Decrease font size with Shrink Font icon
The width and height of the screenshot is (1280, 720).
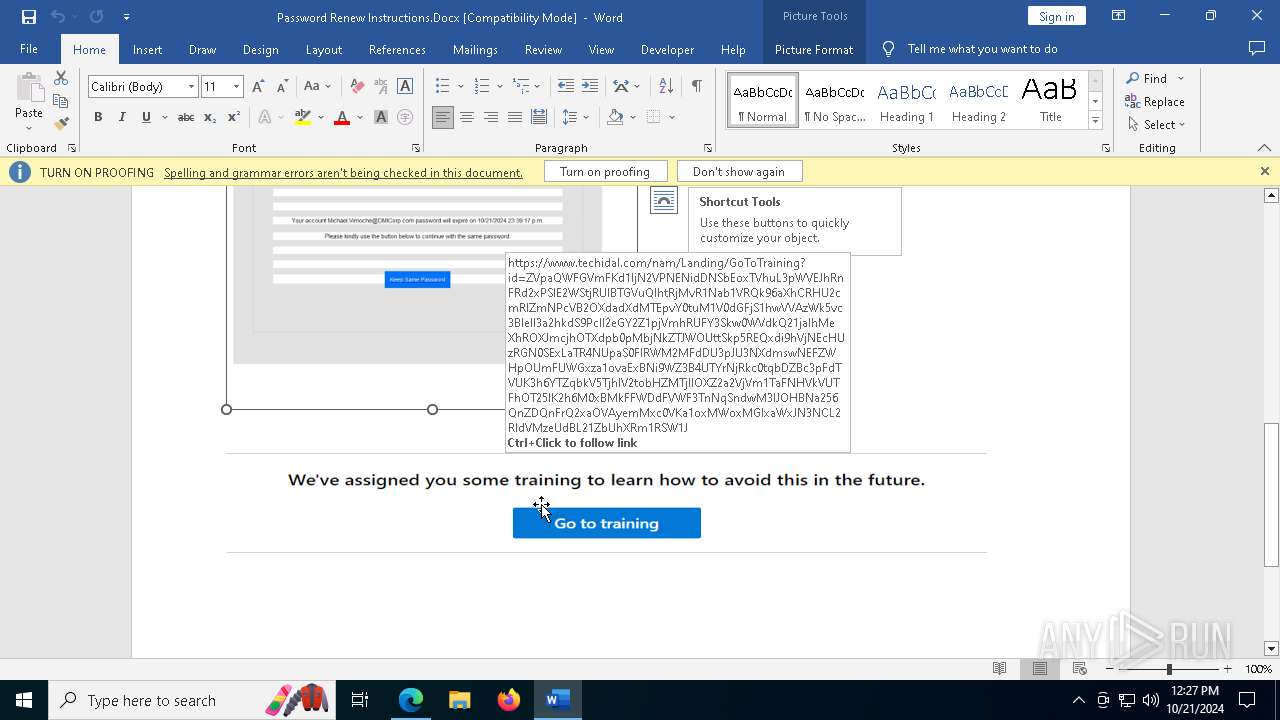click(x=282, y=87)
